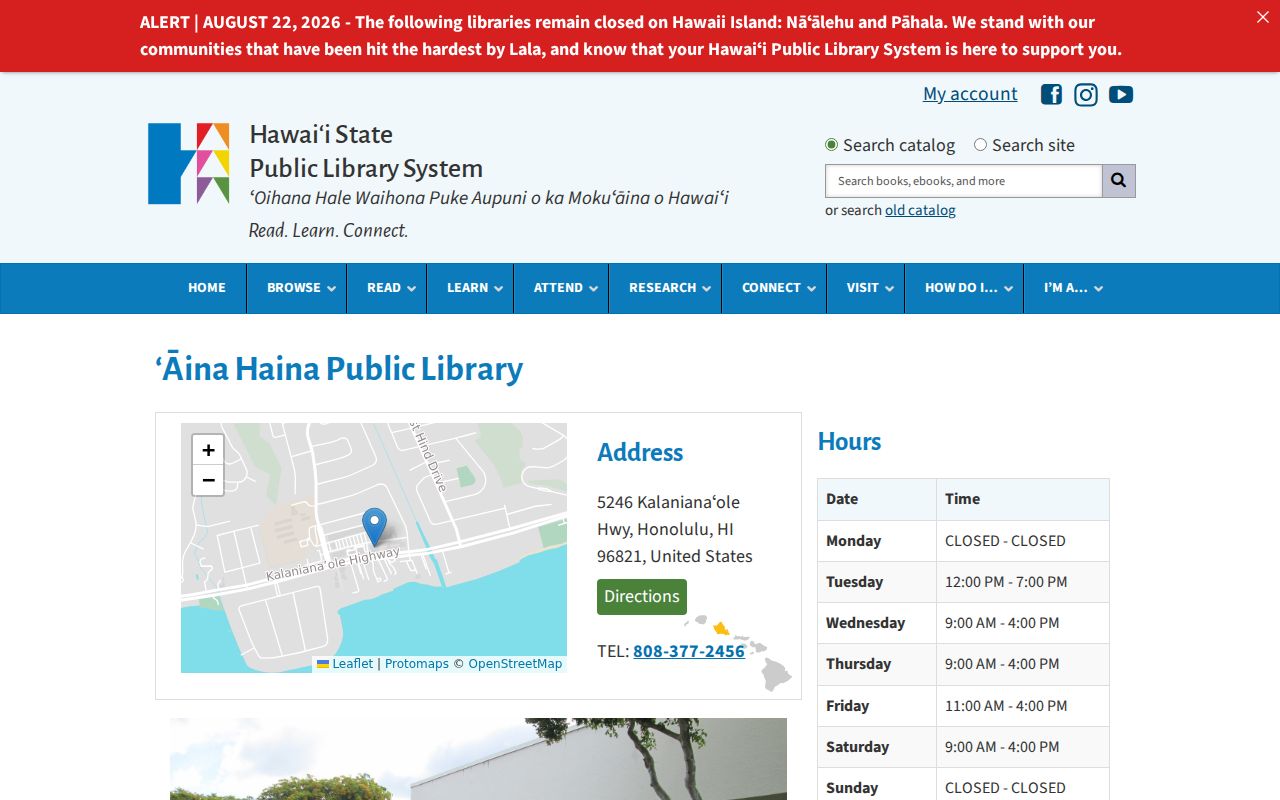This screenshot has width=1280, height=800.
Task: Click the Hours section heading
Action: (x=849, y=442)
